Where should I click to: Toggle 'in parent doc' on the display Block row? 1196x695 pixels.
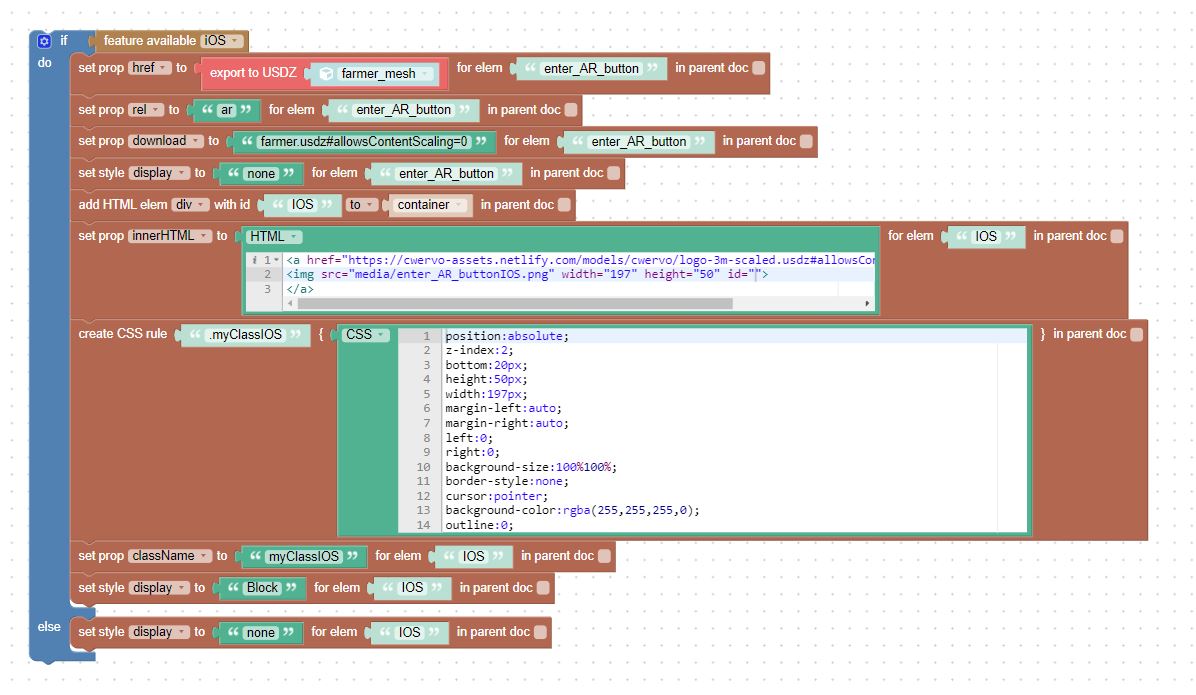click(543, 587)
